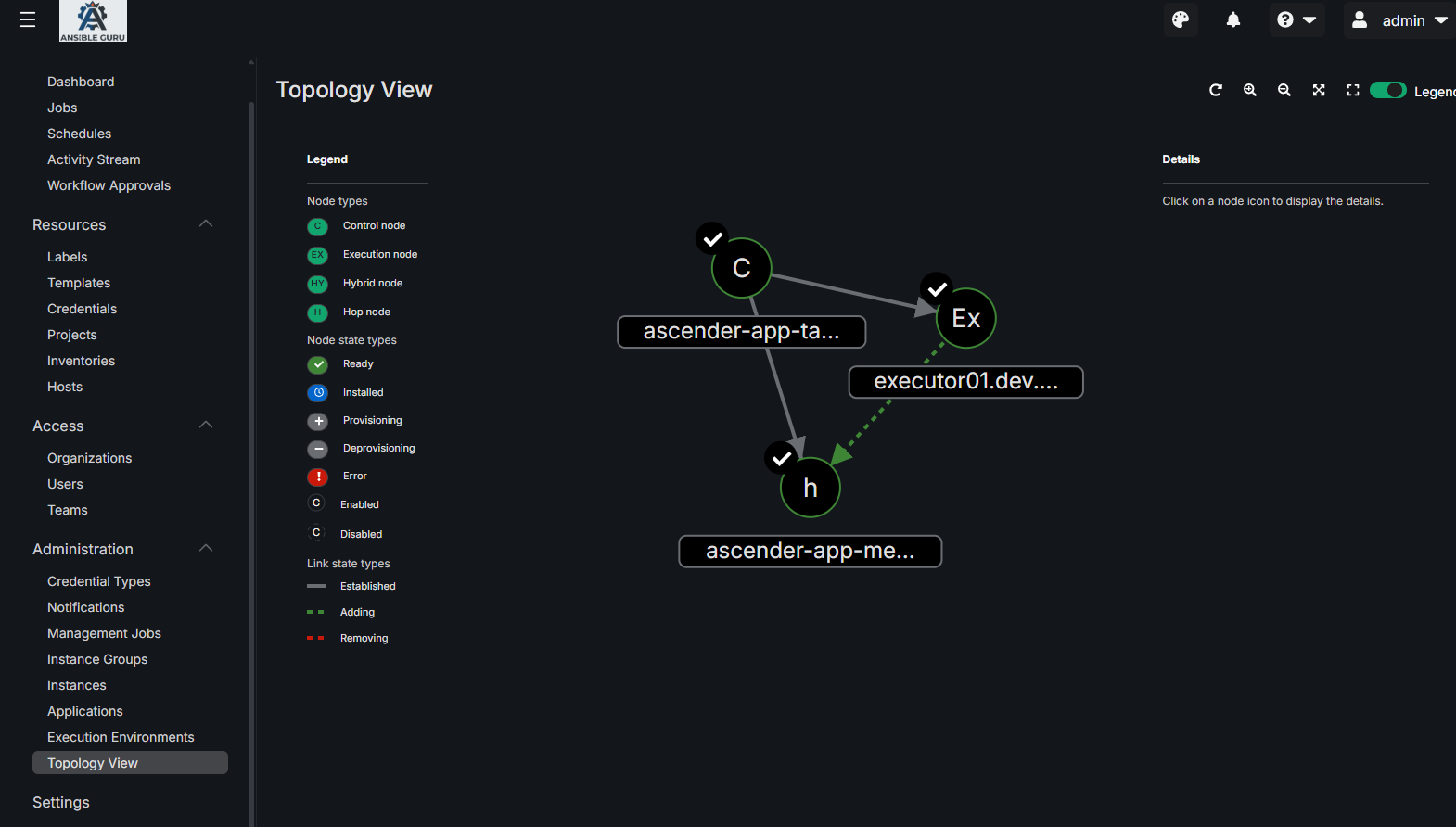Select the execution node Ex circle
Screen dimensions: 1456x827
[966, 318]
